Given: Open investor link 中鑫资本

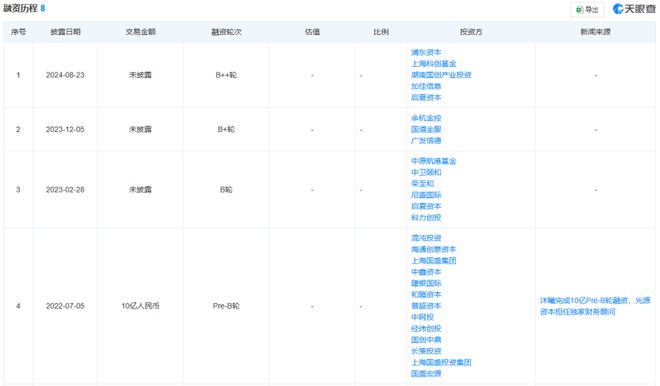Looking at the screenshot, I should (426, 272).
